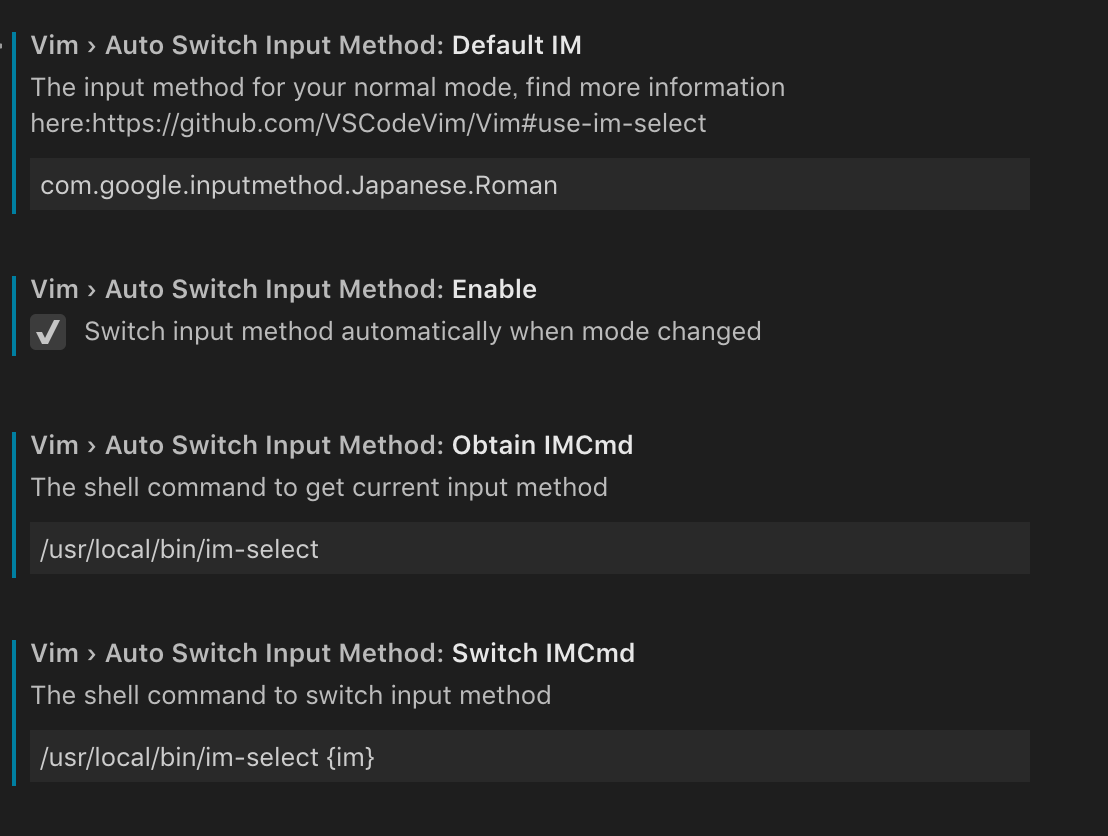The height and width of the screenshot is (836, 1108).
Task: Select the value com.google.inputmethod.Japanese.Roman
Action: (297, 185)
